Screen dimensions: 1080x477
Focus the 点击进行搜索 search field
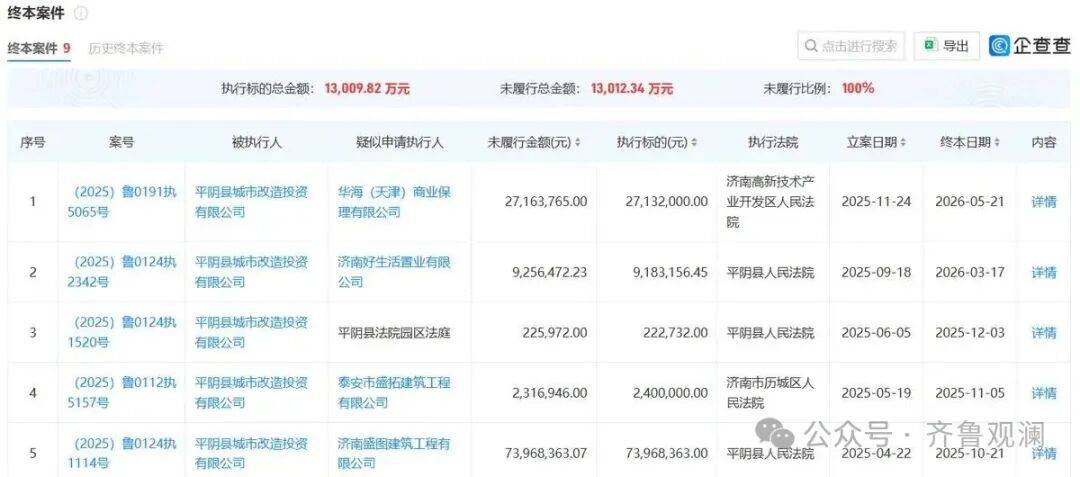point(851,46)
